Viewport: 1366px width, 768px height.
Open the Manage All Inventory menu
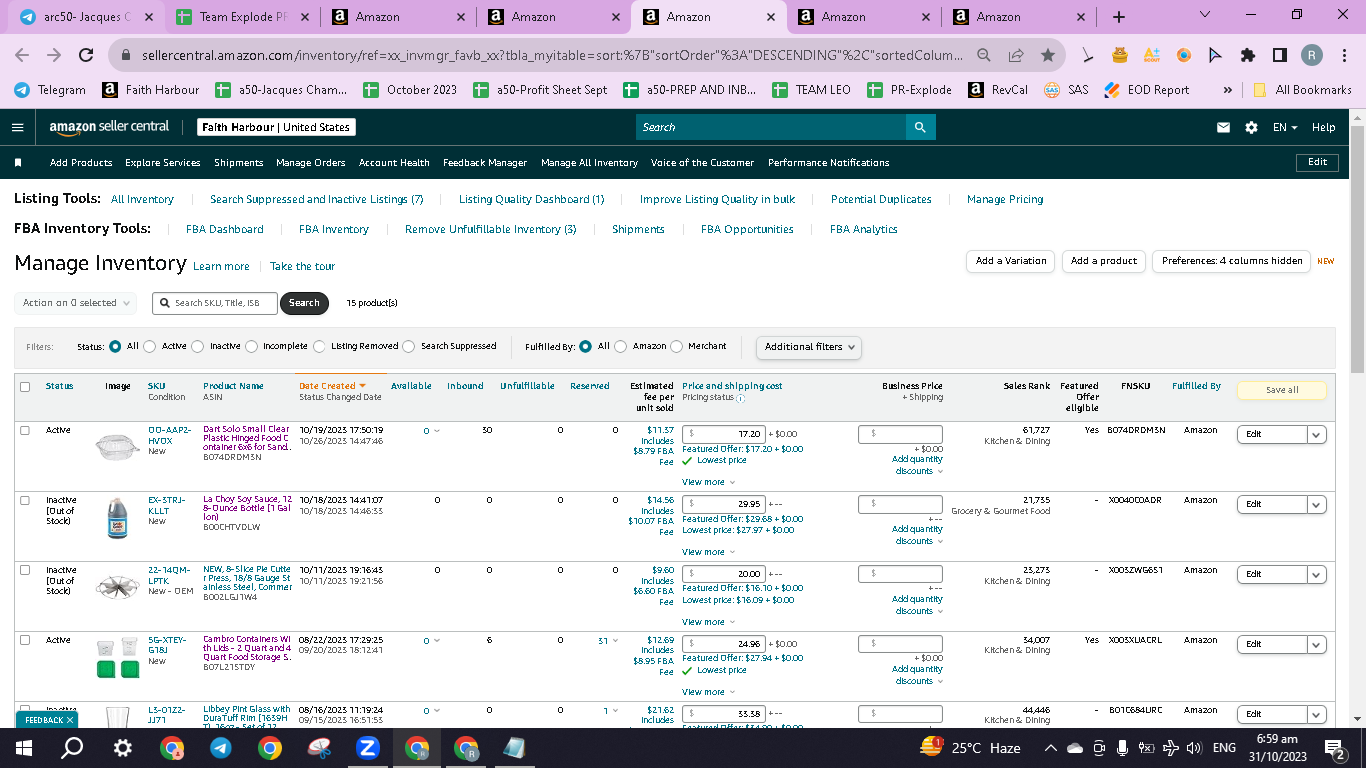tap(589, 162)
